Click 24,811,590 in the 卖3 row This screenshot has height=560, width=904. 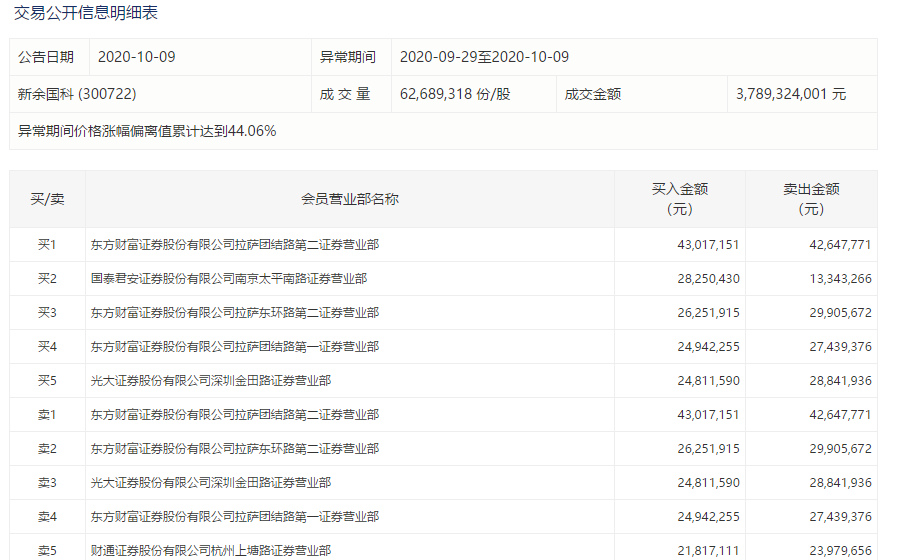708,483
